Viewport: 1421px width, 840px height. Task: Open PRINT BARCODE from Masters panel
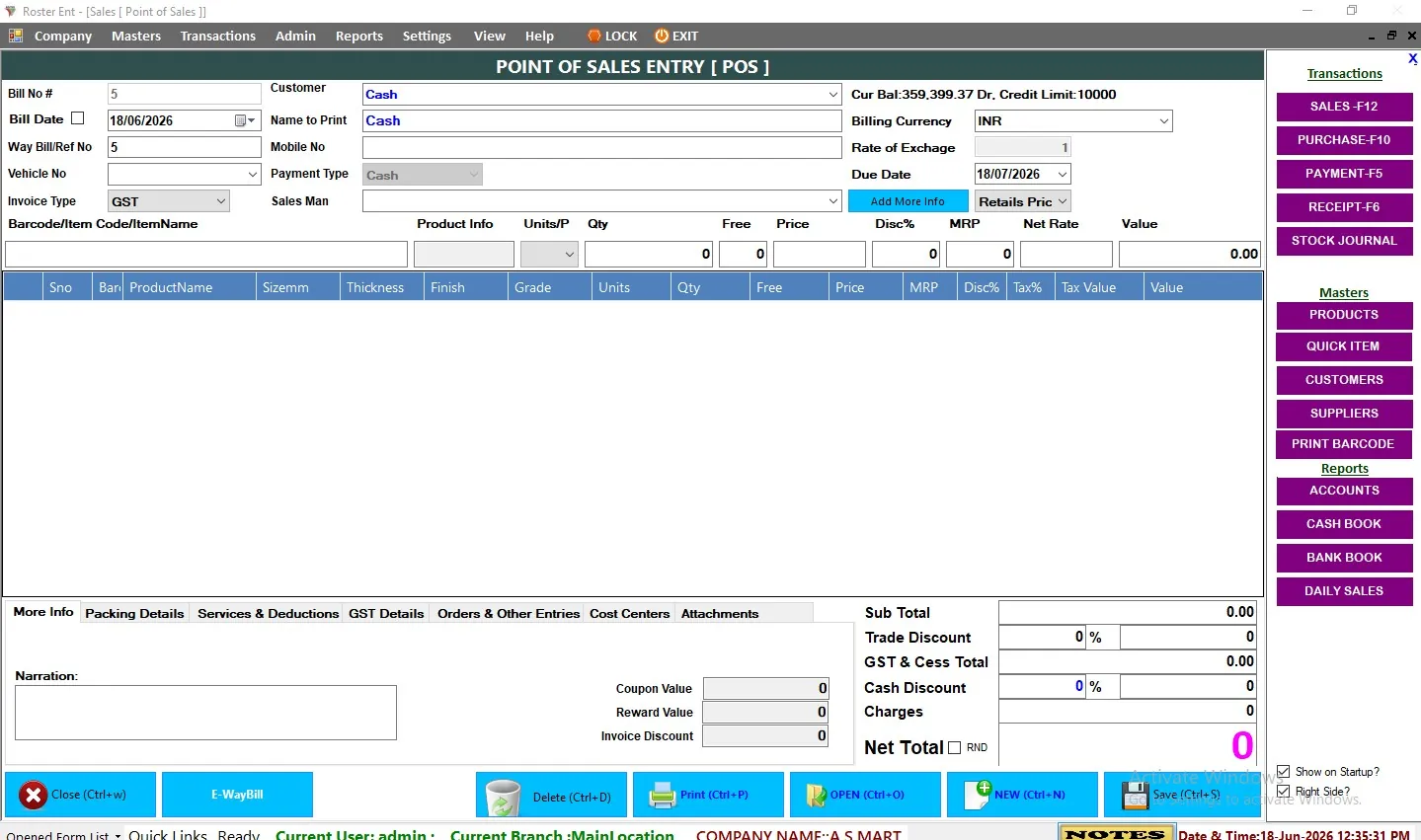click(1344, 444)
